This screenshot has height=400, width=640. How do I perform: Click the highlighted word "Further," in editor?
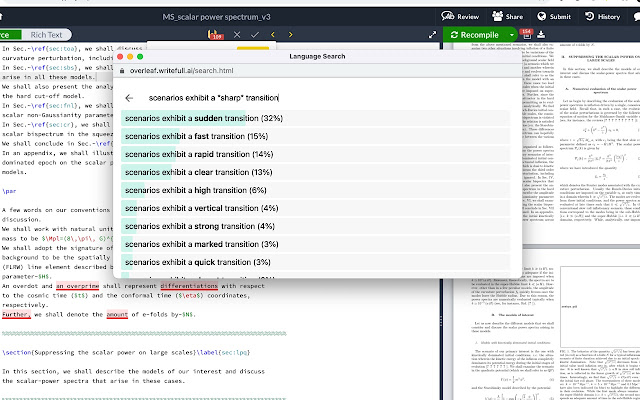coord(16,315)
